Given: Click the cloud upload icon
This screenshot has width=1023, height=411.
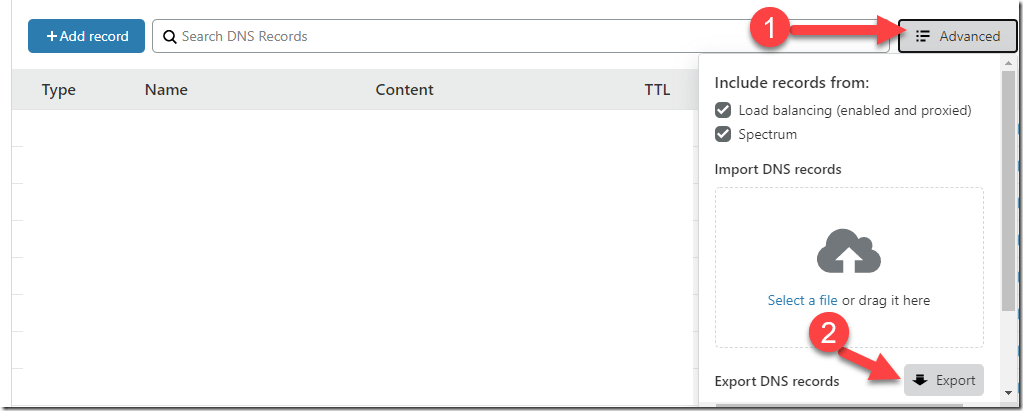Looking at the screenshot, I should pyautogui.click(x=849, y=252).
